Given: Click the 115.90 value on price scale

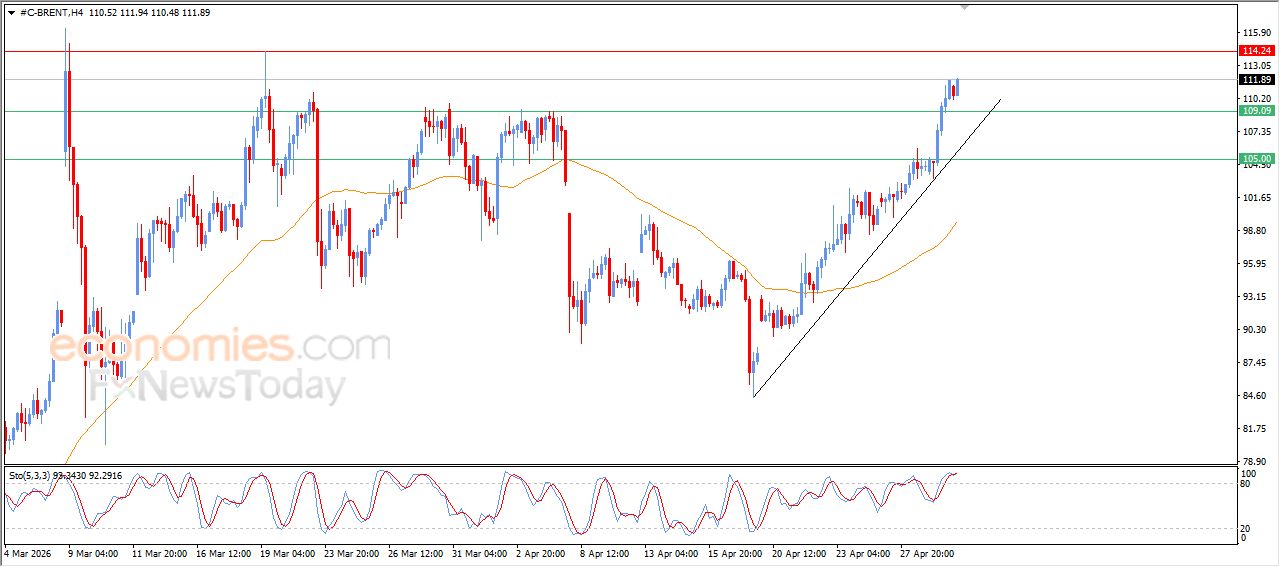Looking at the screenshot, I should [1255, 32].
